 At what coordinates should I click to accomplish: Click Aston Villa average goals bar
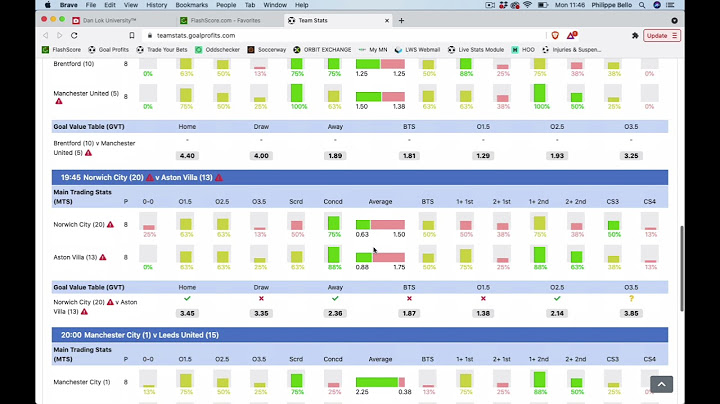point(380,257)
